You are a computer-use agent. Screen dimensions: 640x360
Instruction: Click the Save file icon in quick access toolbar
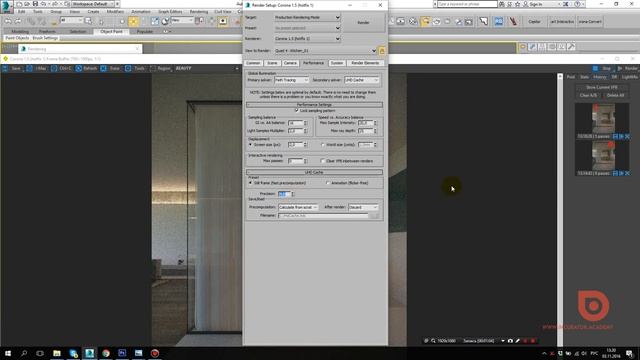click(36, 4)
